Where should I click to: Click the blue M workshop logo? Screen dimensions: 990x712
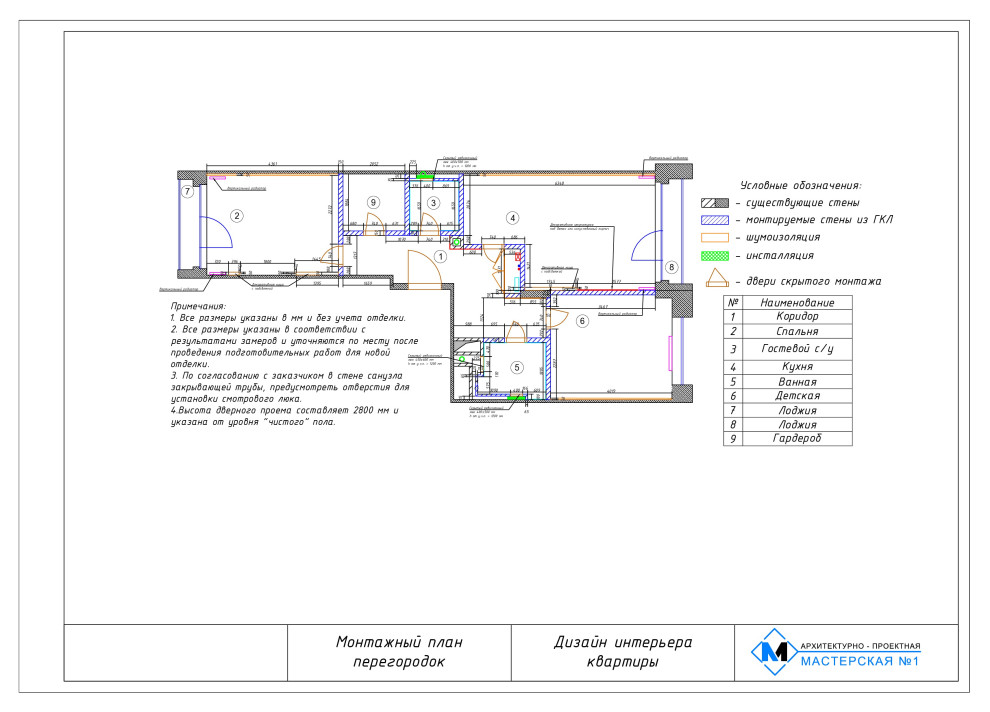771,652
